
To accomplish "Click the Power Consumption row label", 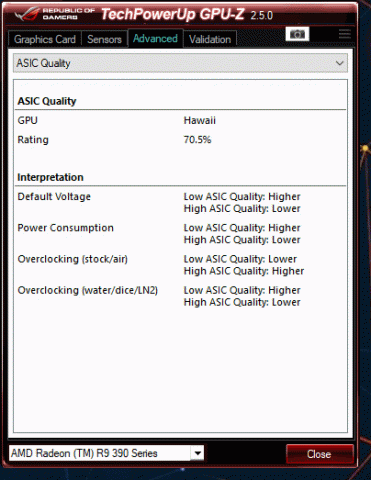I will (66, 228).
